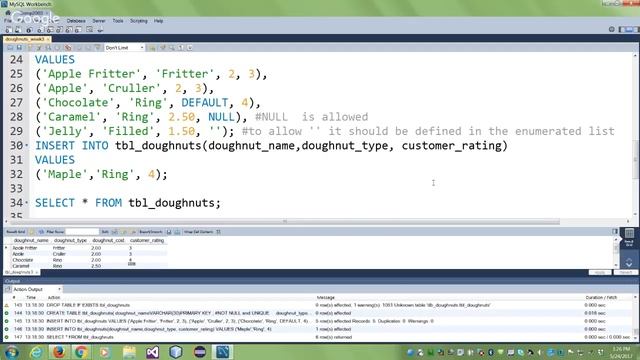
Task: Reconnect to DBMS toolbar icon
Action: coord(100,30)
